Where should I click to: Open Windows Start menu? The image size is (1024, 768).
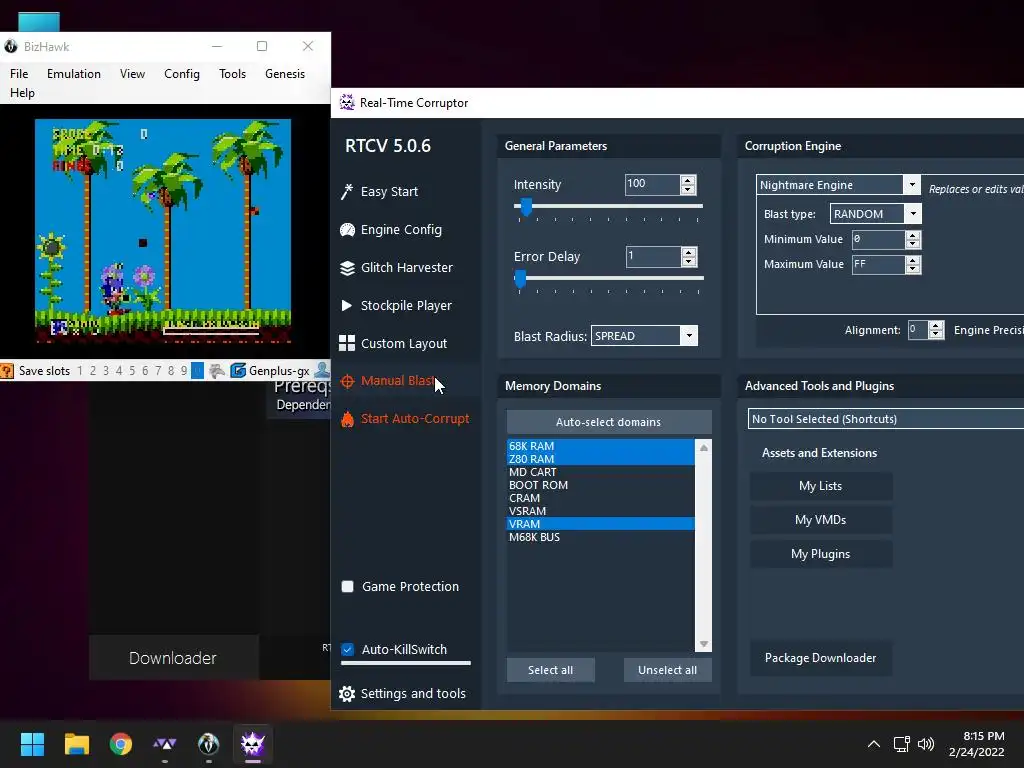tap(32, 744)
